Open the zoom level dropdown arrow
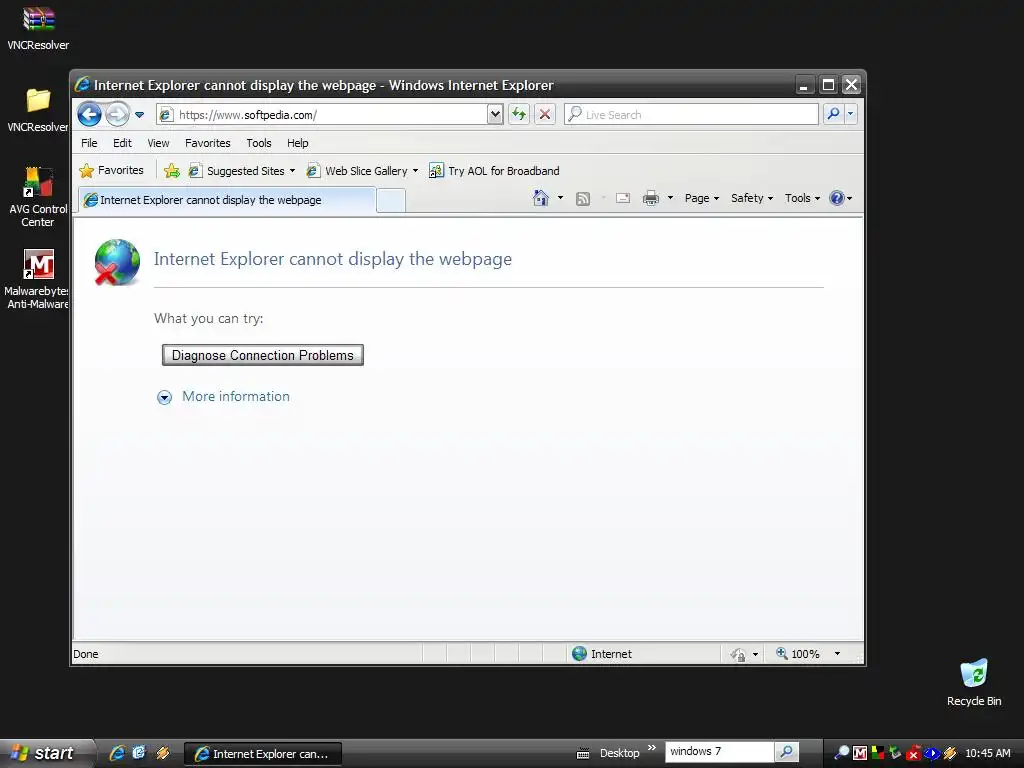Screen dimensions: 1024x768 837,654
